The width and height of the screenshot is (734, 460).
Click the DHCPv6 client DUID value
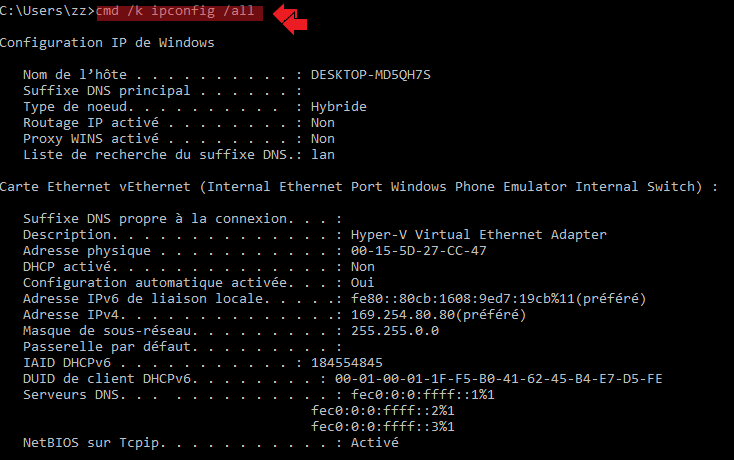click(498, 378)
